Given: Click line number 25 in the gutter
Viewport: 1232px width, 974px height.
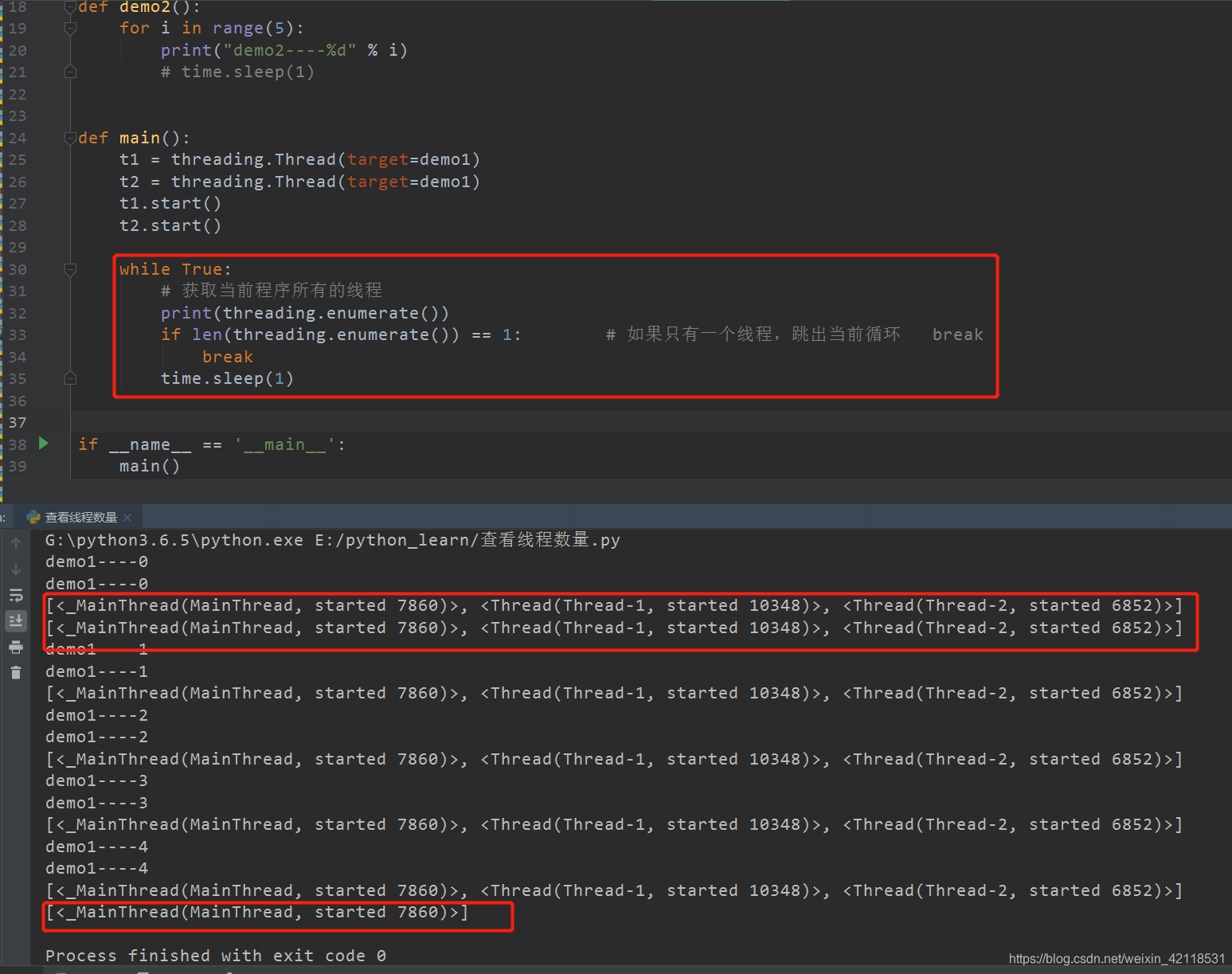Looking at the screenshot, I should pos(18,160).
